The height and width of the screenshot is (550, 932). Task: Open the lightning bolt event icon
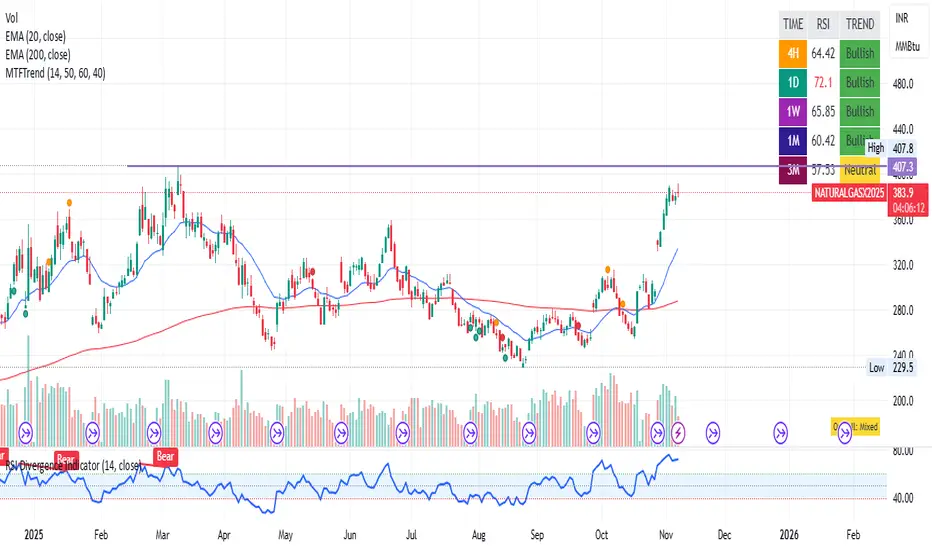(x=678, y=433)
